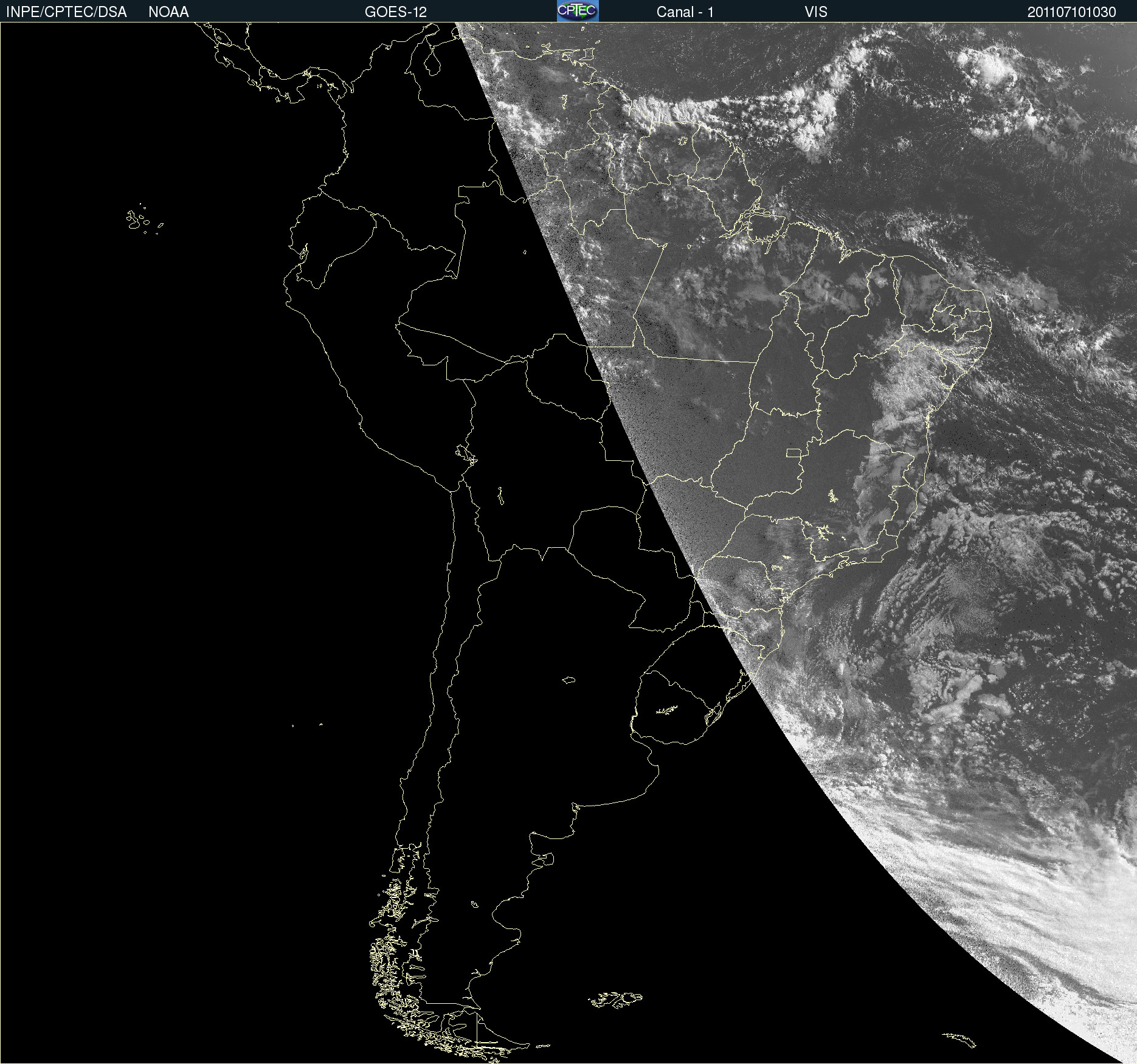Click the INPE/CPTEC/DSA header text
1137x1064 pixels.
(66, 12)
